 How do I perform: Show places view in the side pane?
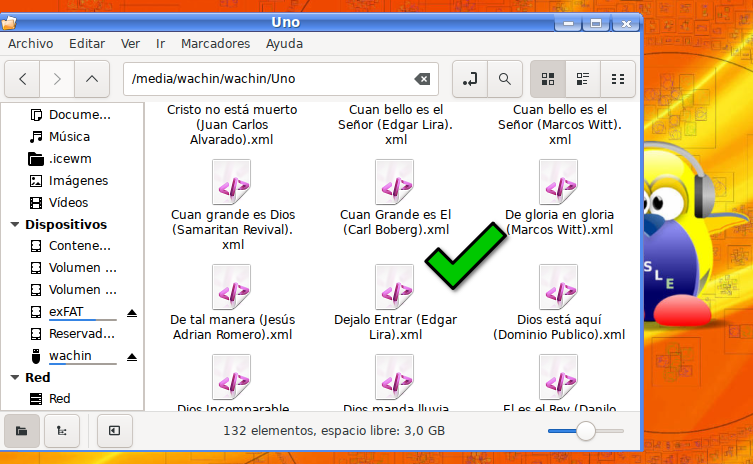[22, 431]
